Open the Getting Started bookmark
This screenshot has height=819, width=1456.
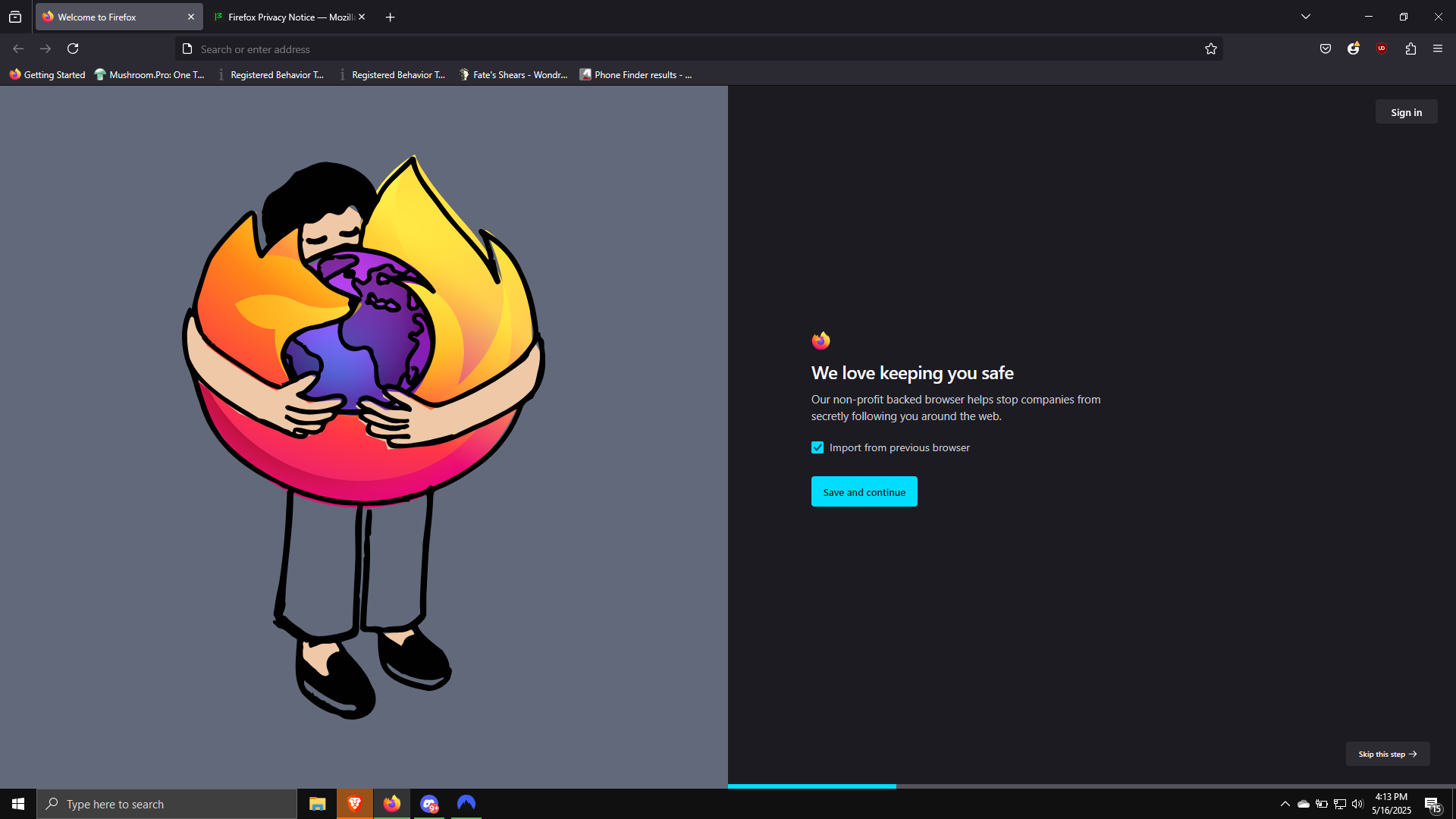[x=47, y=74]
